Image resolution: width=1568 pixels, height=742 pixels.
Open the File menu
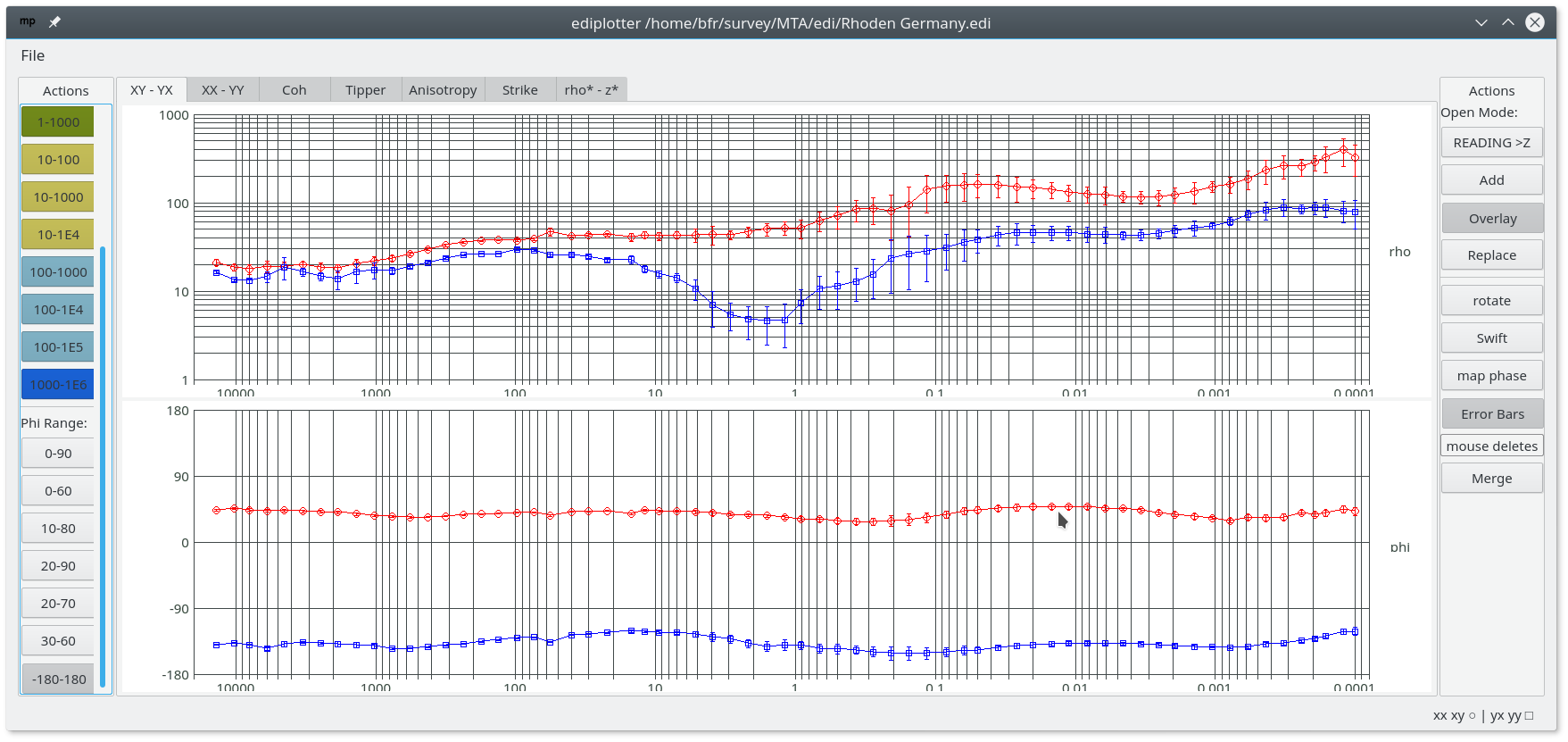coord(33,55)
